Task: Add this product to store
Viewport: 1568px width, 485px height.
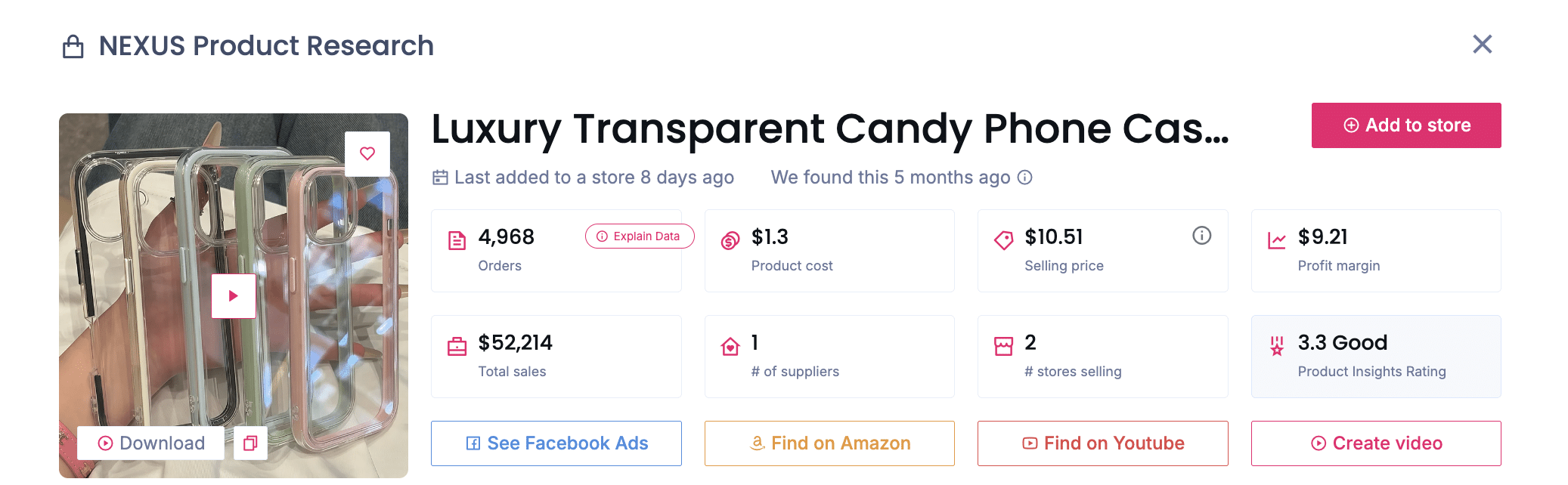Action: point(1405,125)
